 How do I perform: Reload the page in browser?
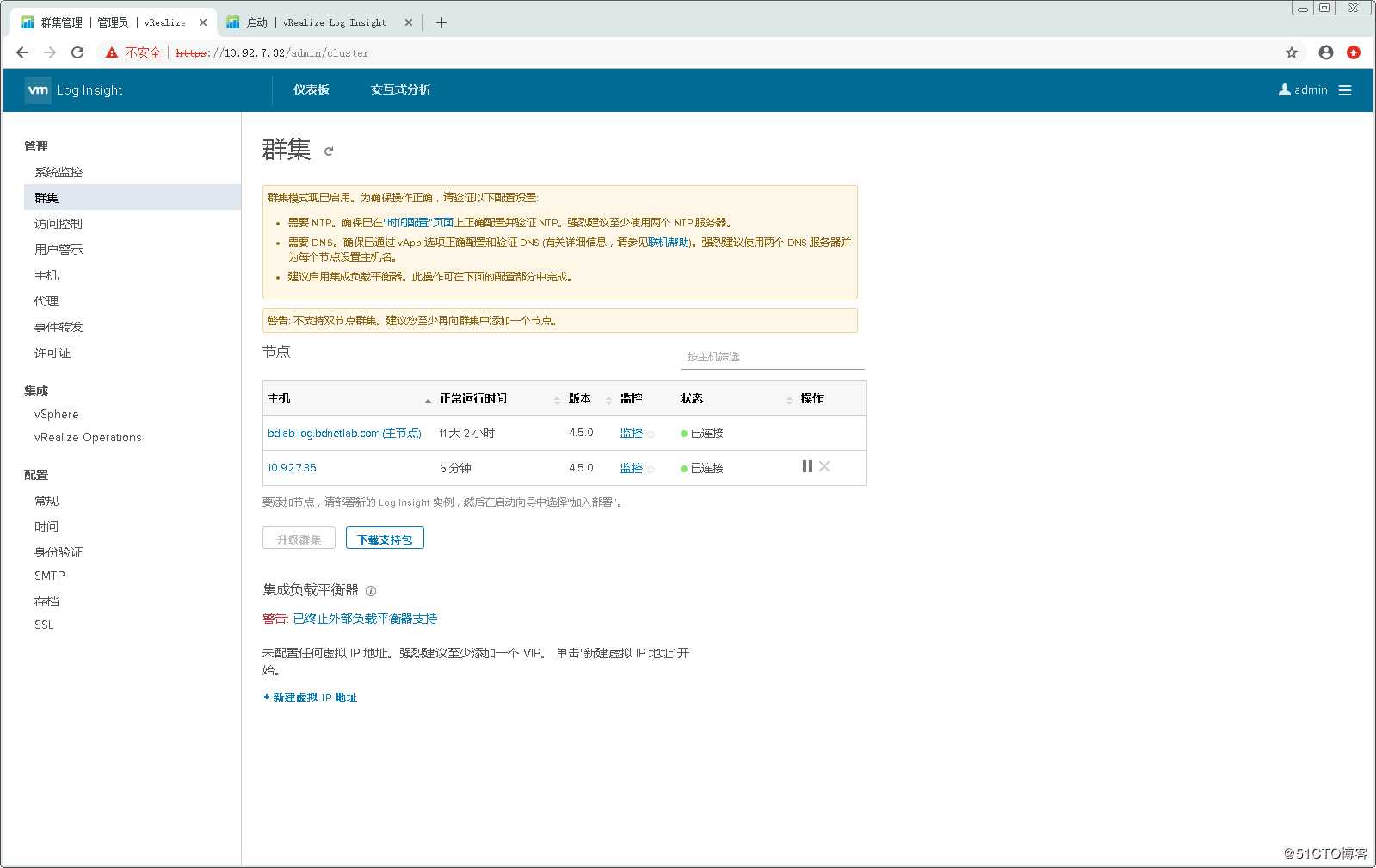click(77, 52)
